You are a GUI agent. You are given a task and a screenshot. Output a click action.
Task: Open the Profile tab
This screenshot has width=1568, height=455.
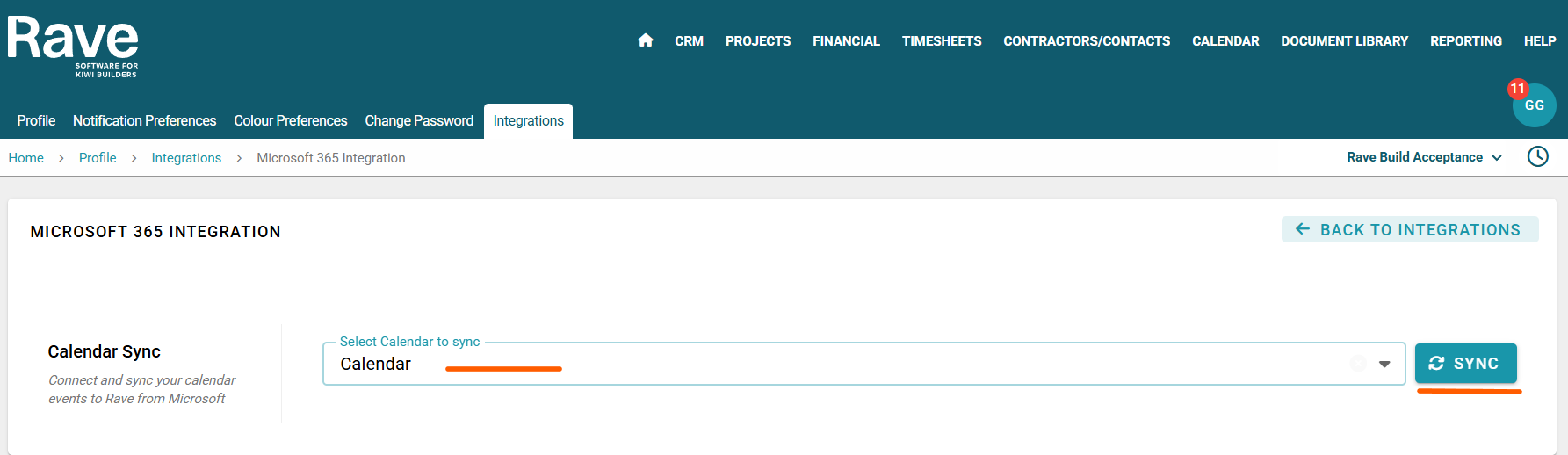pos(36,121)
